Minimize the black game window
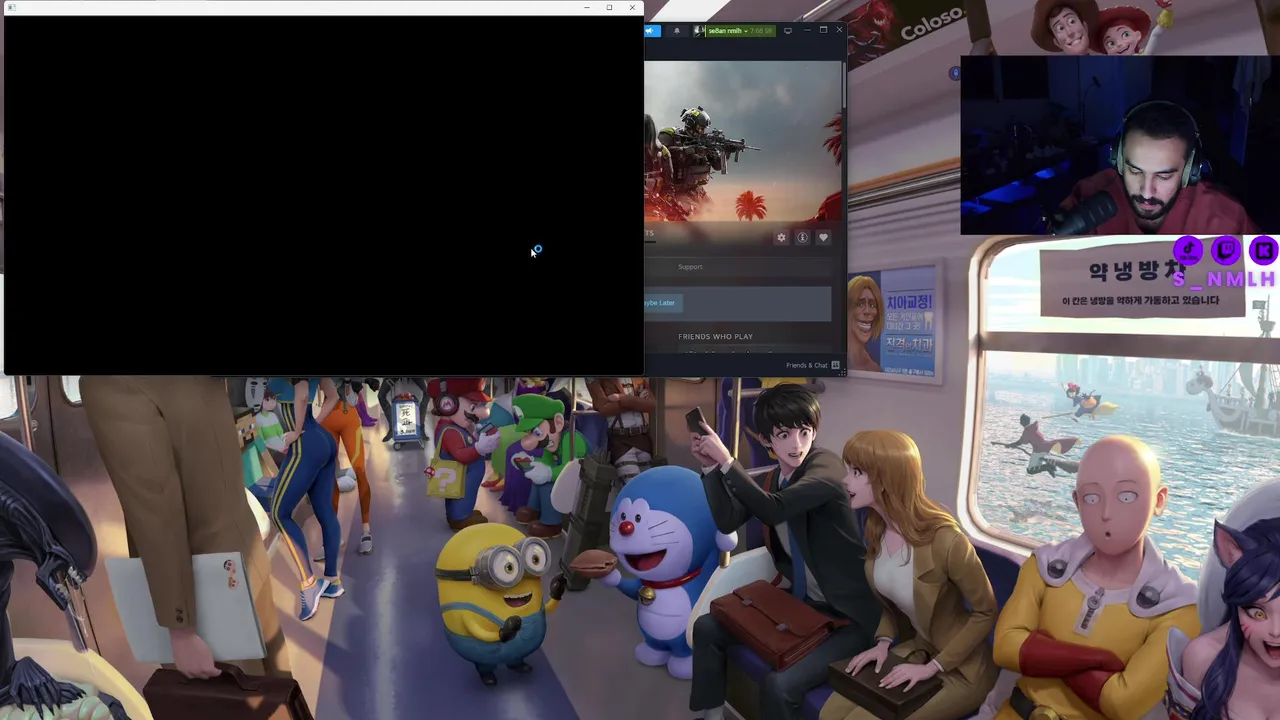The image size is (1280, 720). (586, 8)
